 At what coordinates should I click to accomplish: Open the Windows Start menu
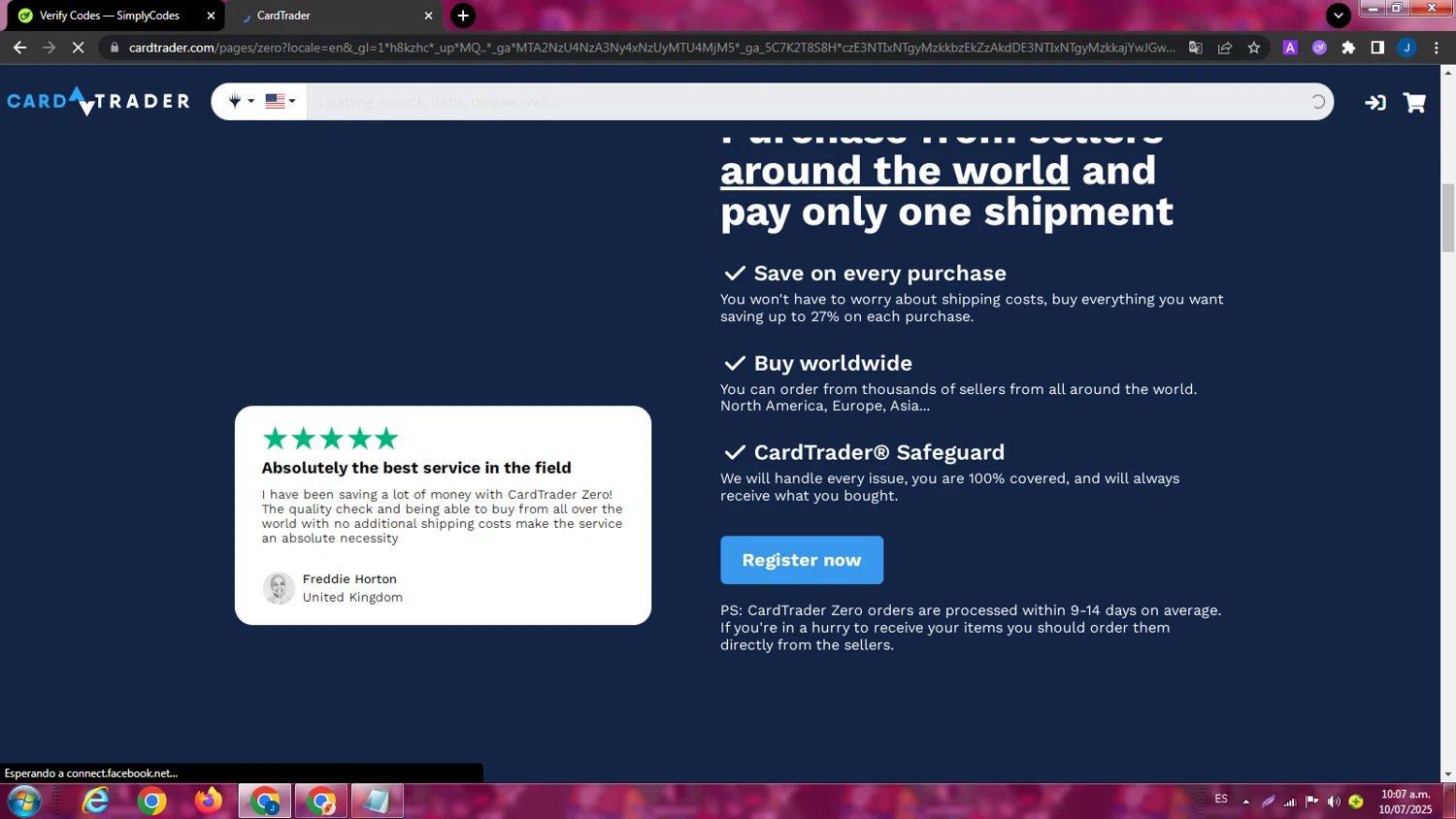[x=23, y=802]
